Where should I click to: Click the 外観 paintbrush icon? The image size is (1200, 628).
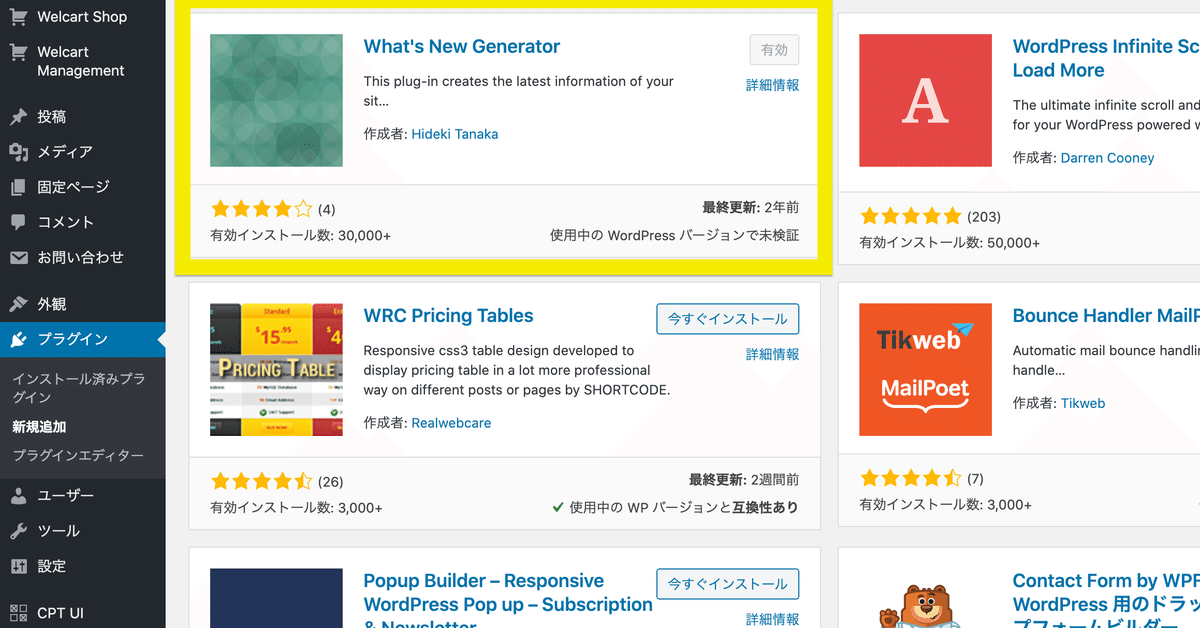[18, 304]
